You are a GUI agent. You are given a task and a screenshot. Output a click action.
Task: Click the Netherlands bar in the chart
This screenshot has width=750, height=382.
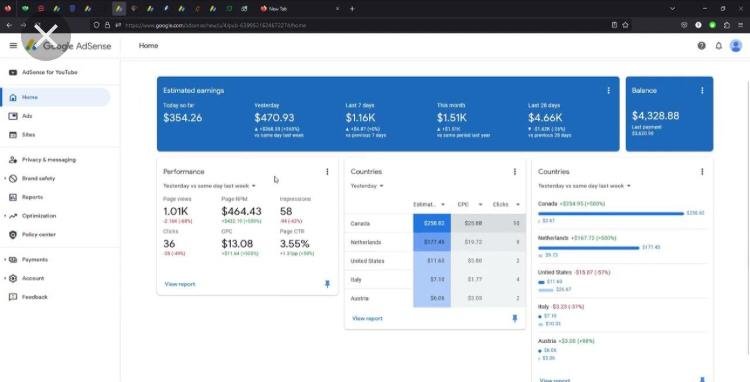tap(588, 248)
